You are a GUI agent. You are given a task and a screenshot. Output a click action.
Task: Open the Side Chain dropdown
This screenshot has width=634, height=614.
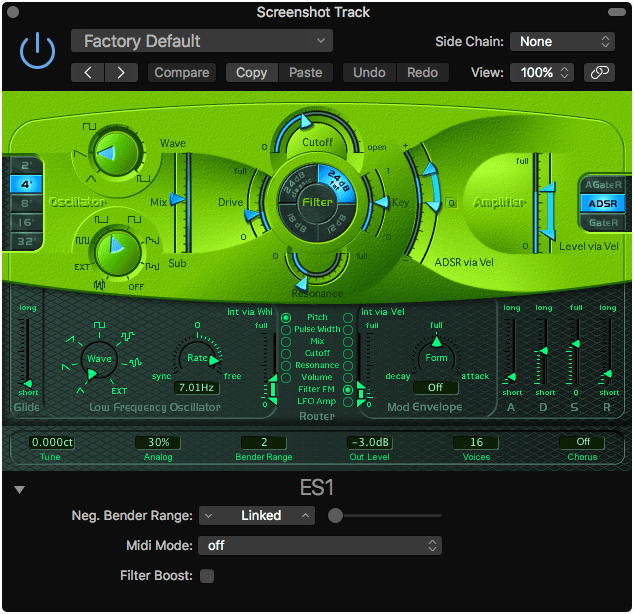[x=562, y=41]
